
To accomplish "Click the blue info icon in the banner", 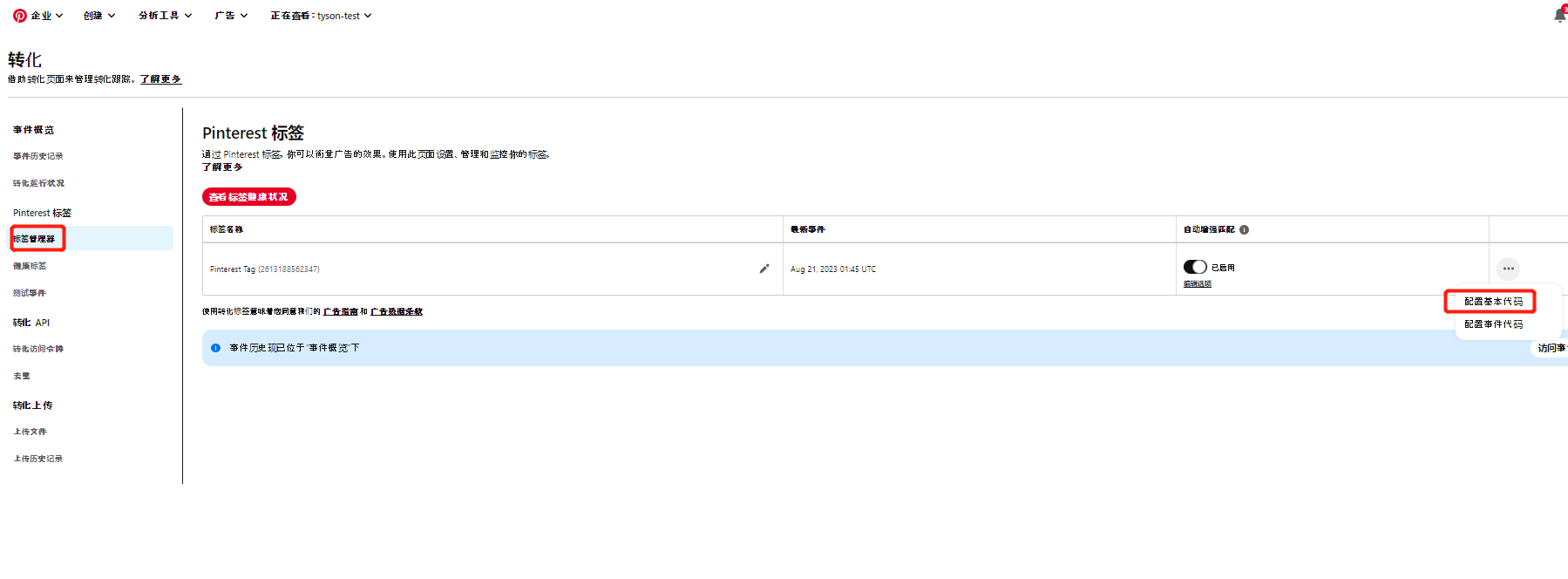I will click(x=215, y=348).
